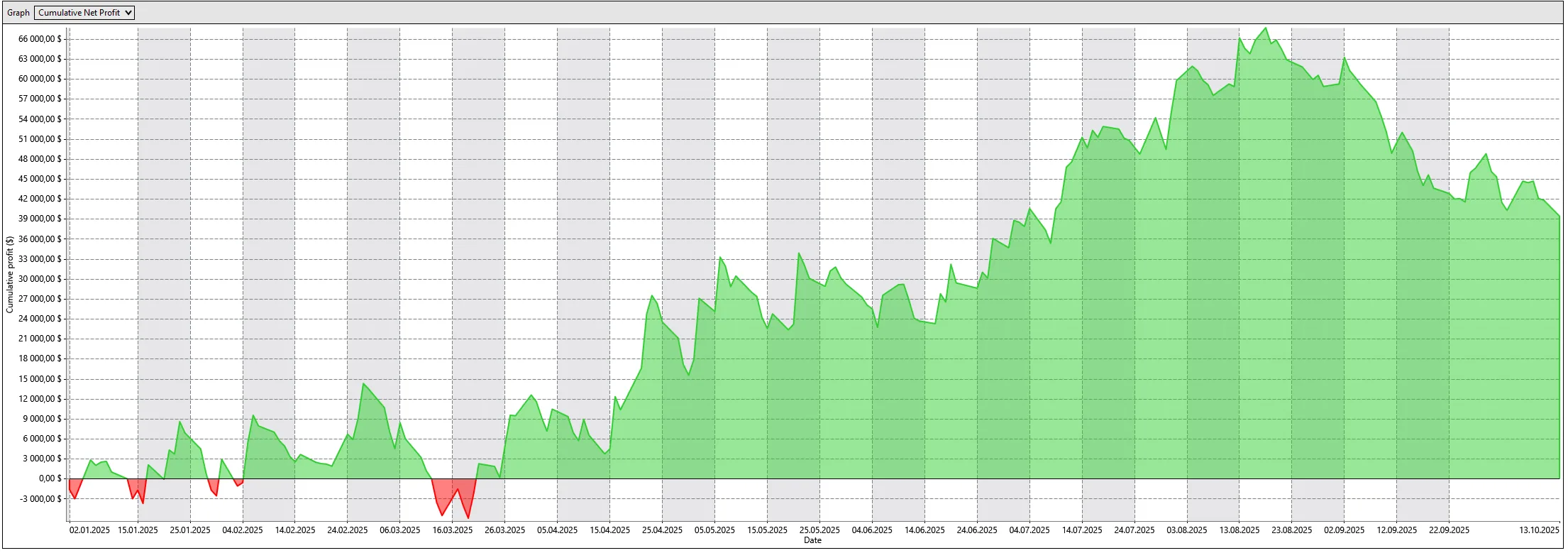
Task: Open the Cumulative Net Profit graph dropdown
Action: click(84, 13)
